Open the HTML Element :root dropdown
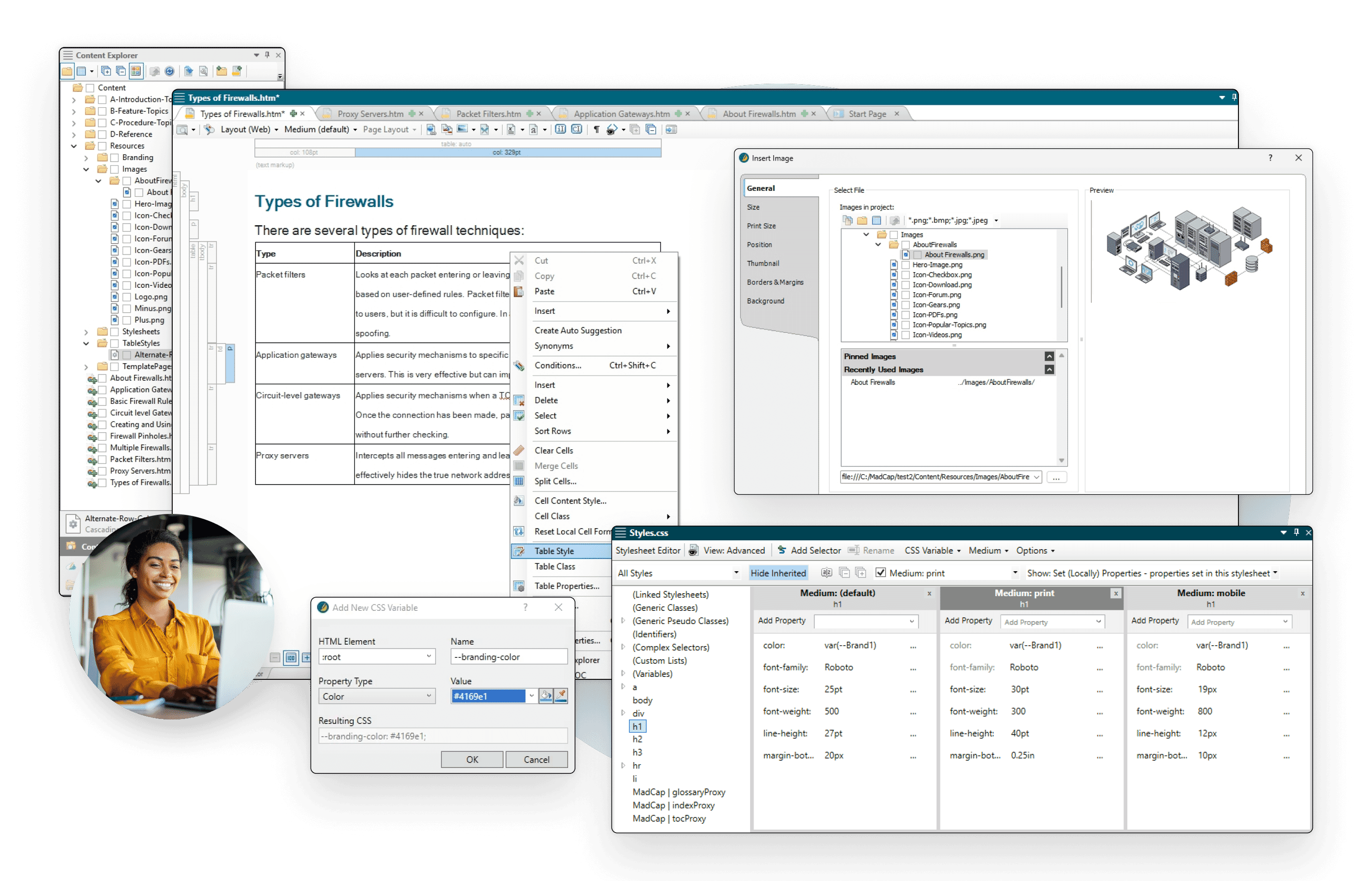 [428, 656]
